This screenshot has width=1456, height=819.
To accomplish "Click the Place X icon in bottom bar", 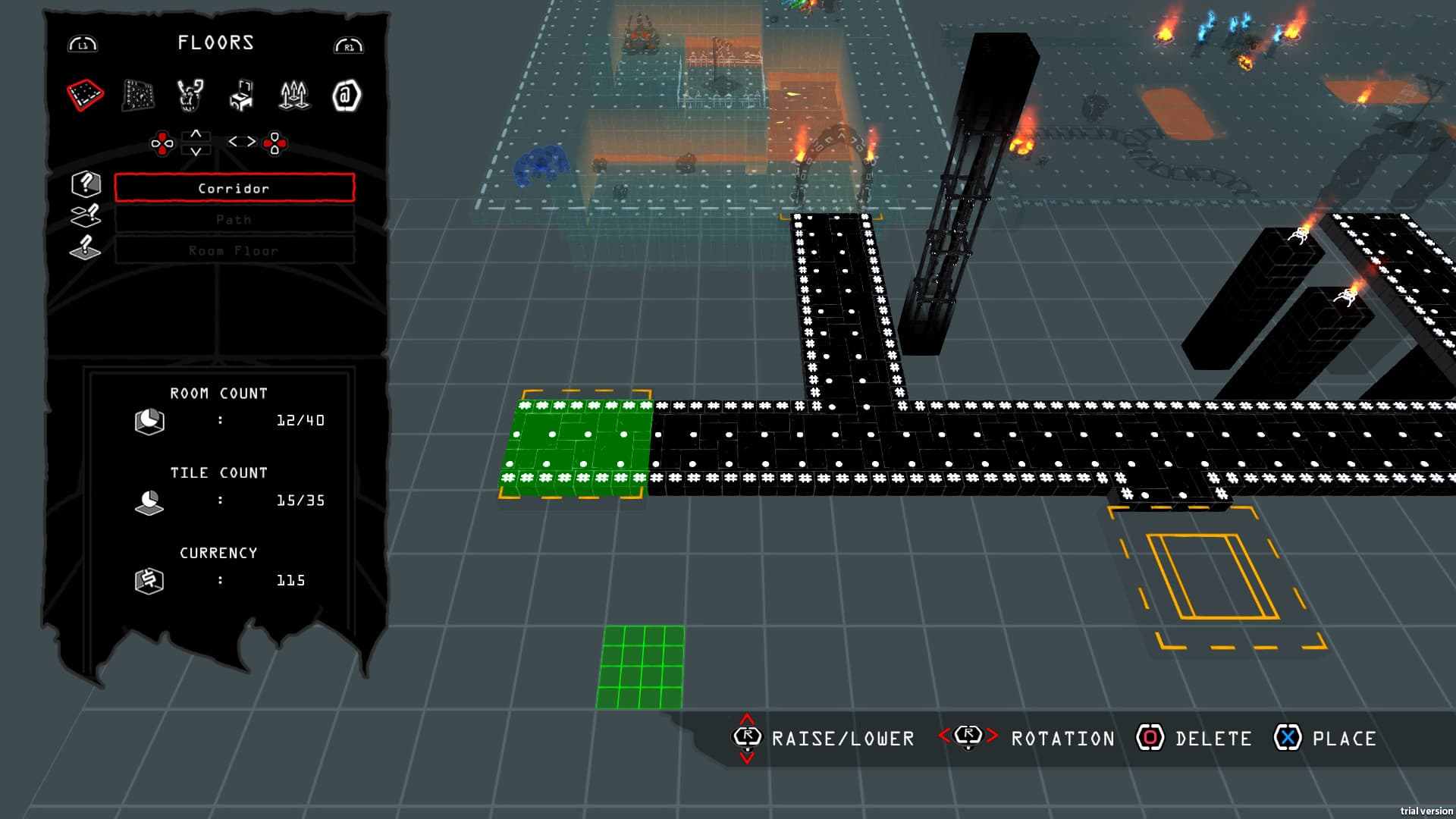I will pyautogui.click(x=1285, y=738).
